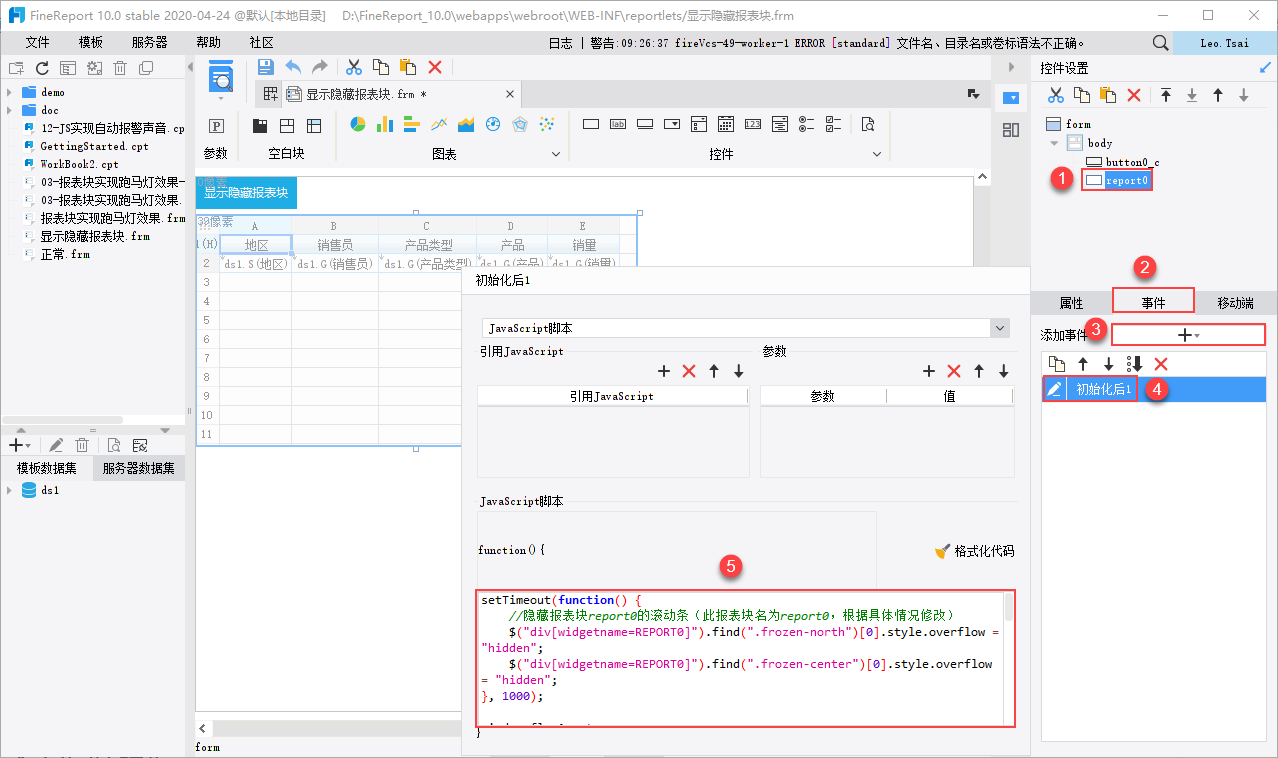
Task: Expand the demo folder in file tree
Action: [9, 92]
